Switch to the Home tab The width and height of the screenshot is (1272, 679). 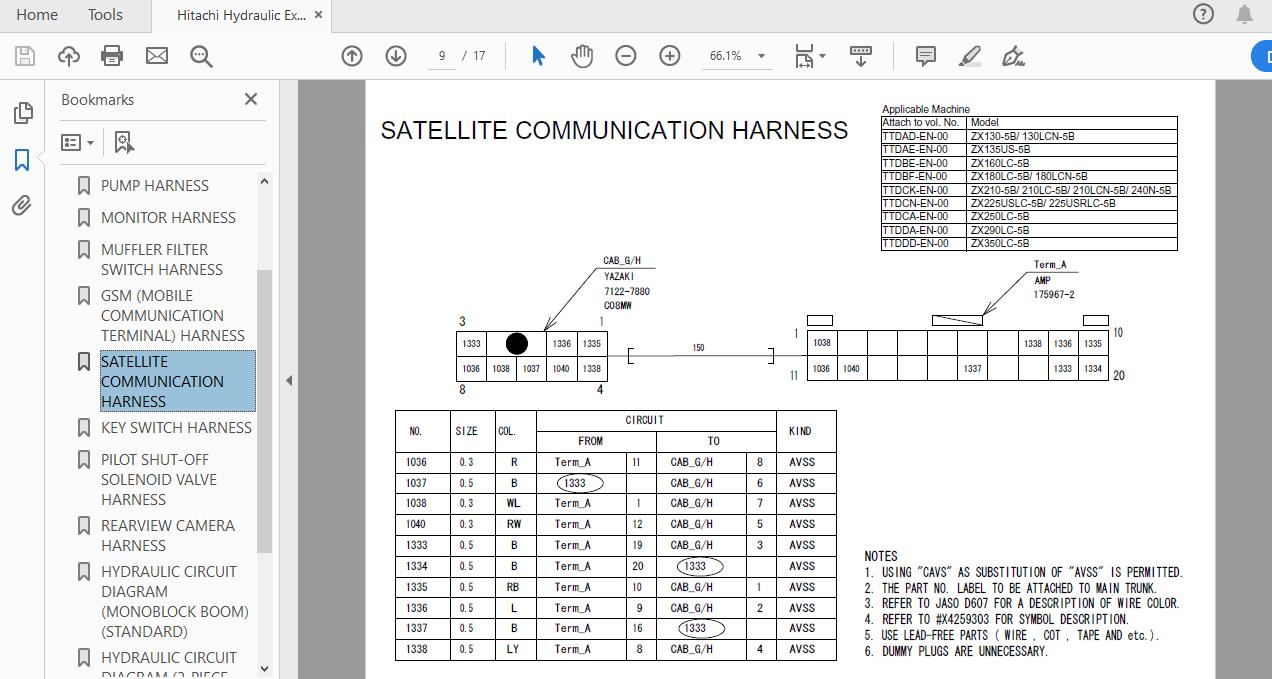pyautogui.click(x=37, y=14)
